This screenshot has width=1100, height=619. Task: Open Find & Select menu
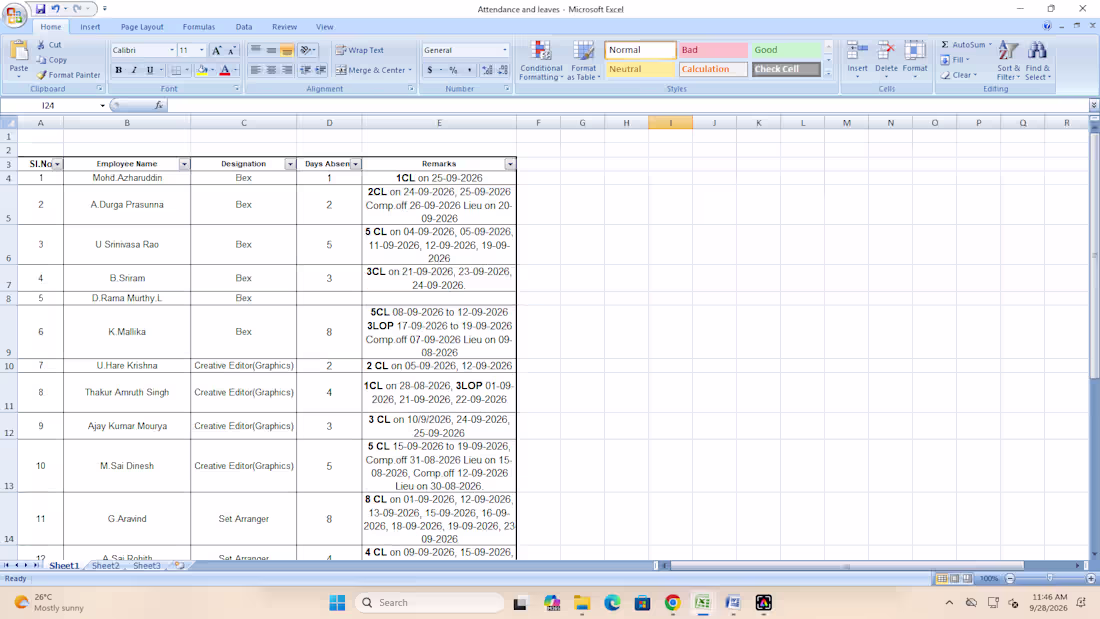[1038, 60]
